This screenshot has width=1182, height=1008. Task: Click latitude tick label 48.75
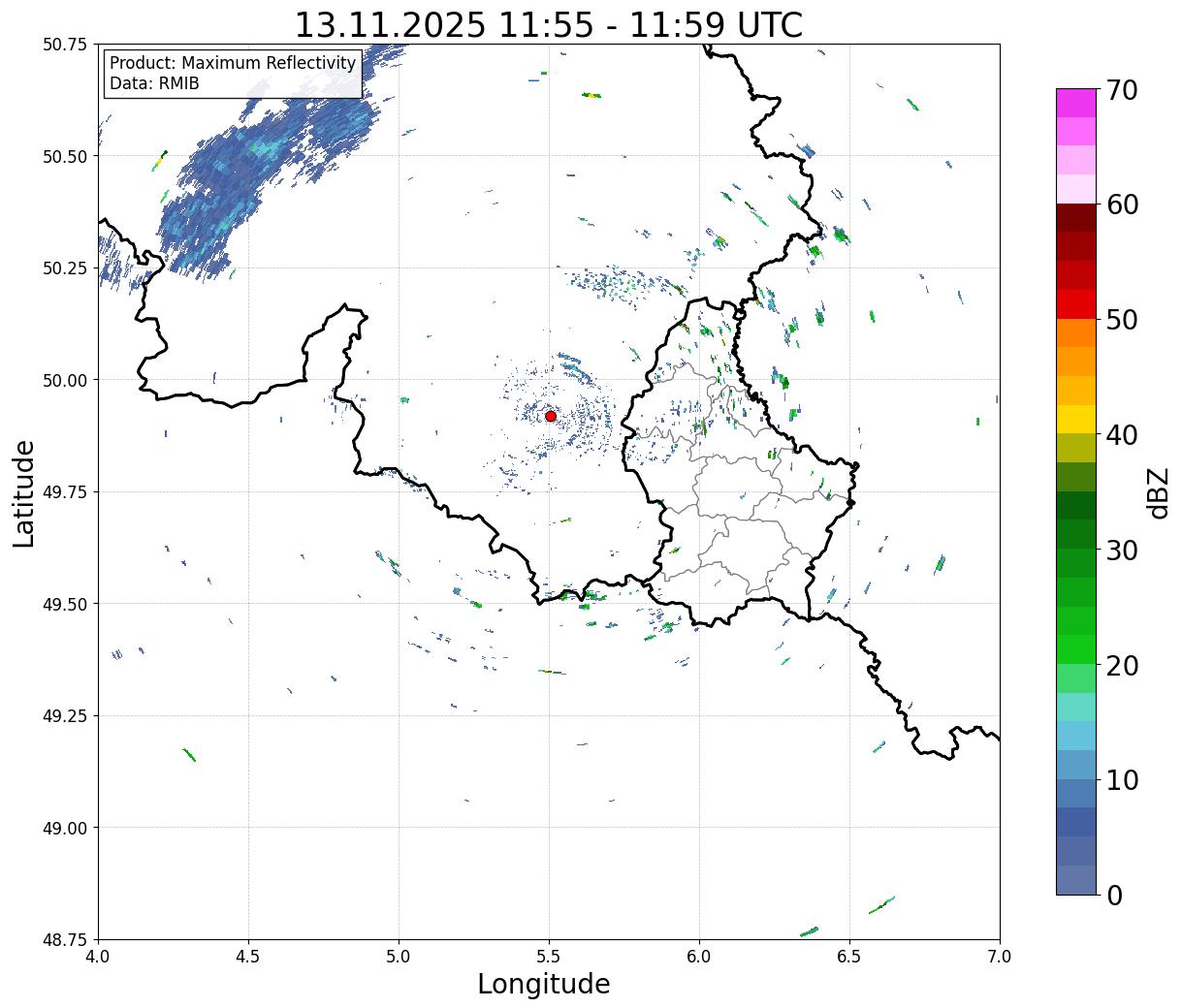[65, 939]
